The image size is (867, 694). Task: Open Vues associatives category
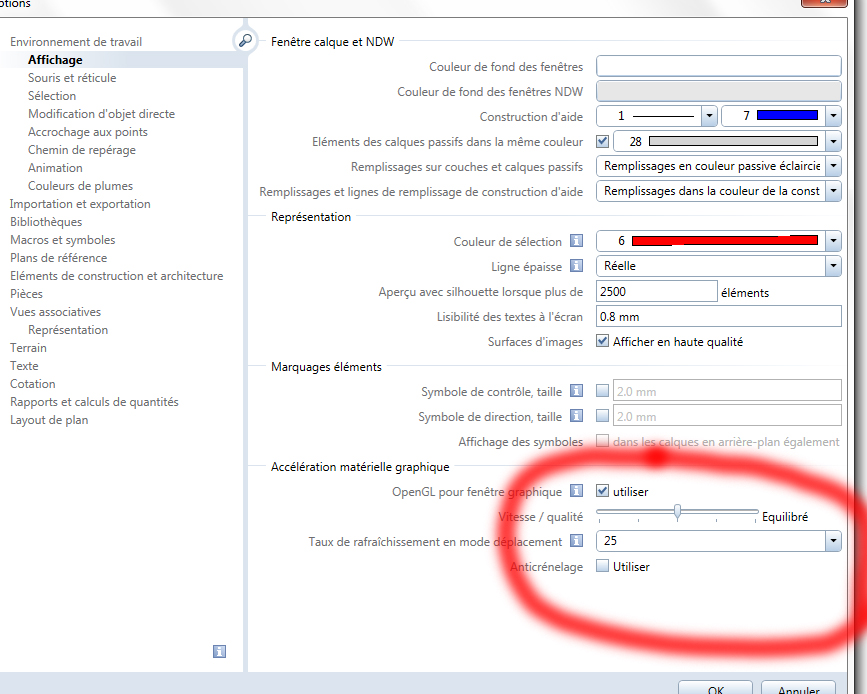point(55,312)
